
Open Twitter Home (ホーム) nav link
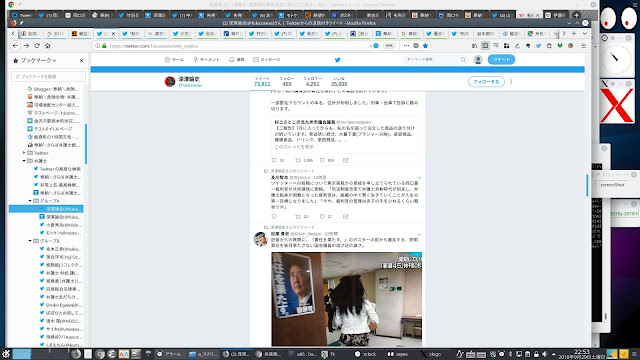pyautogui.click(x=174, y=60)
